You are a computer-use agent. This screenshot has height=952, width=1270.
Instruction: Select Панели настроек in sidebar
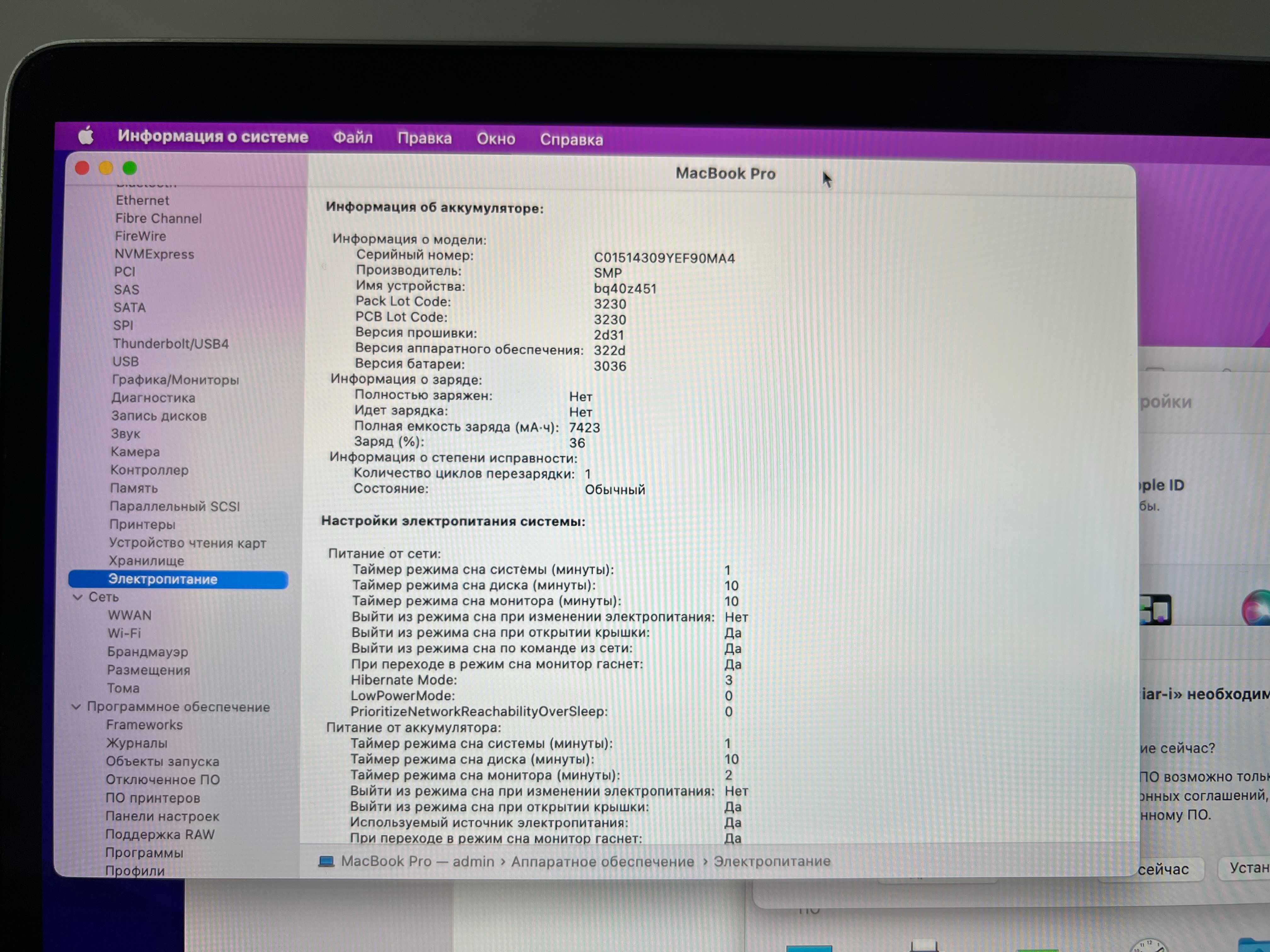pyautogui.click(x=162, y=817)
